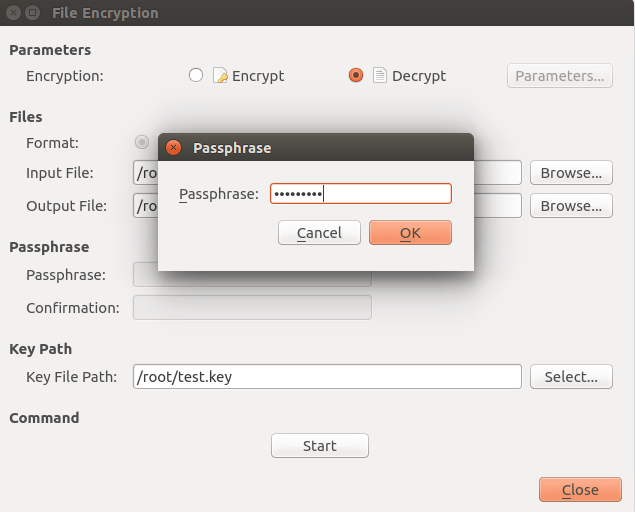Cancel the Passphrase dialog
The width and height of the screenshot is (635, 512).
point(319,233)
